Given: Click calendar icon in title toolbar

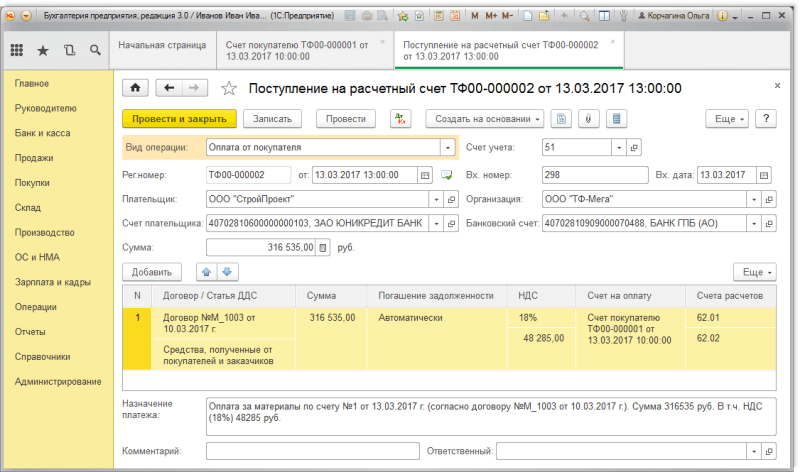Looking at the screenshot, I should 455,16.
